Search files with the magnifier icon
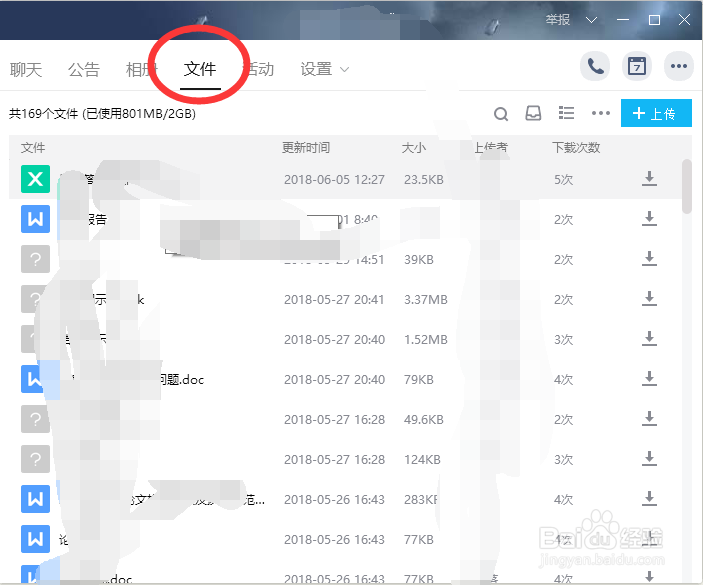The height and width of the screenshot is (585, 703). 501,114
